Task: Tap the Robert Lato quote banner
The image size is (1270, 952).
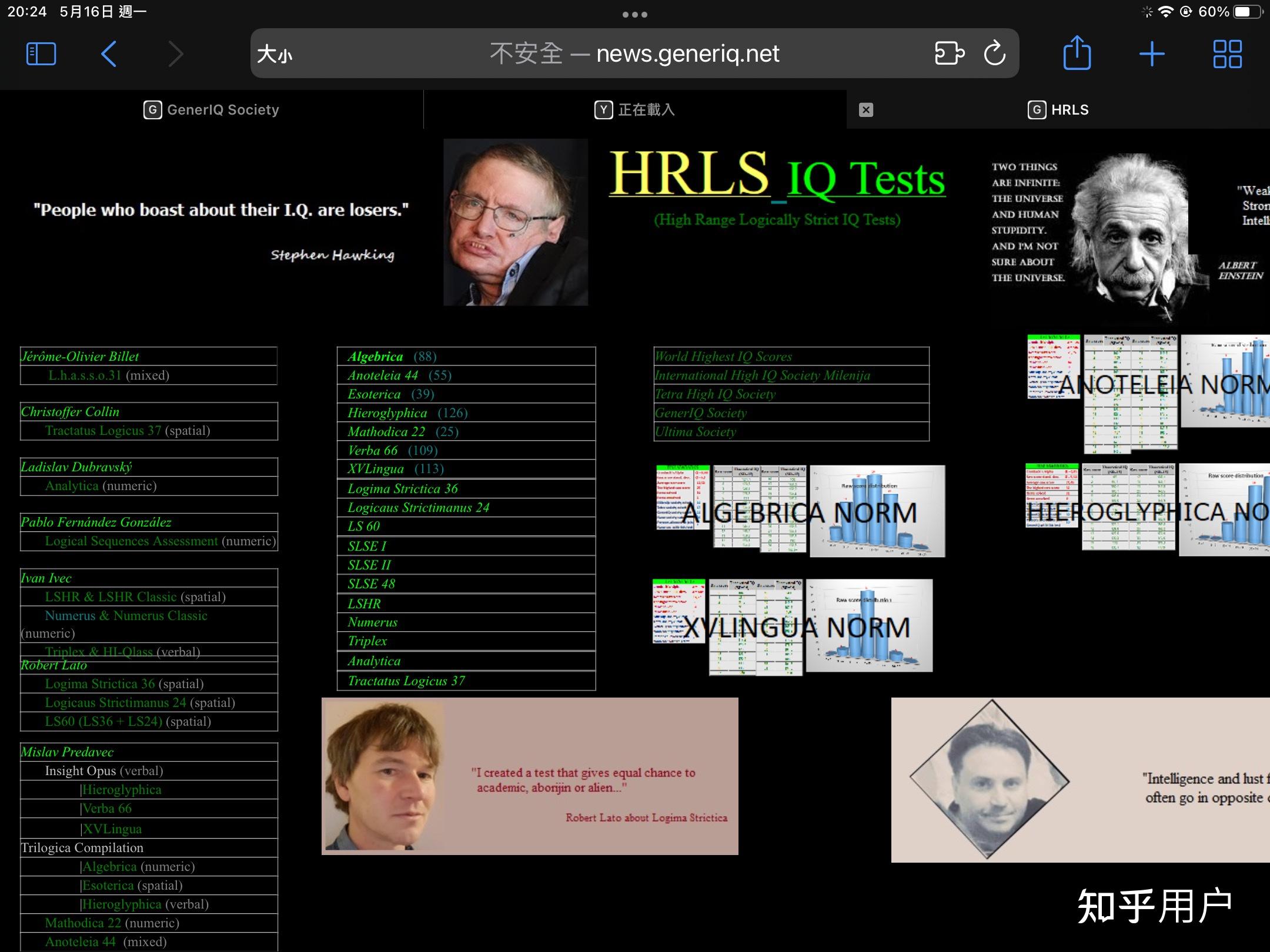Action: pos(529,776)
